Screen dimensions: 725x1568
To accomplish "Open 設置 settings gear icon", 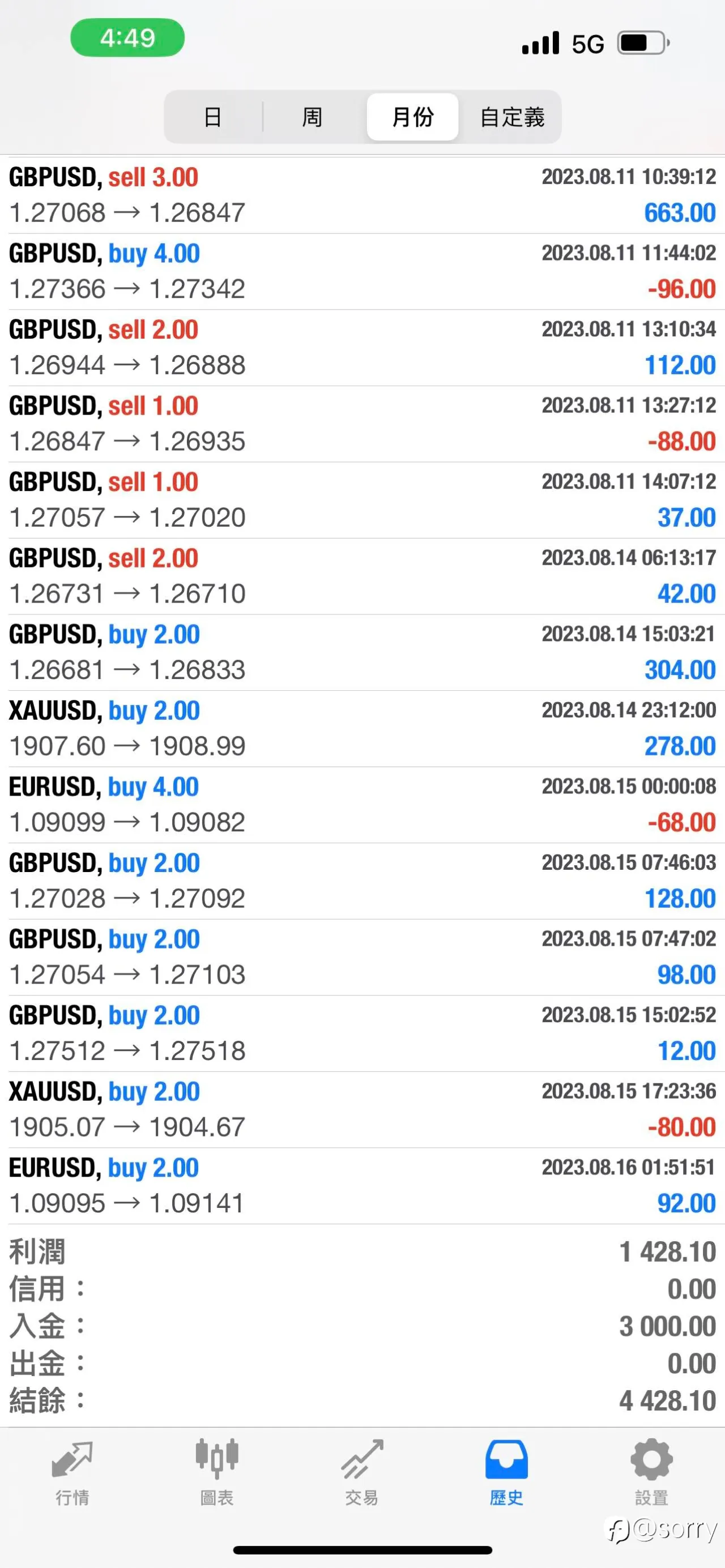I will 651,1459.
